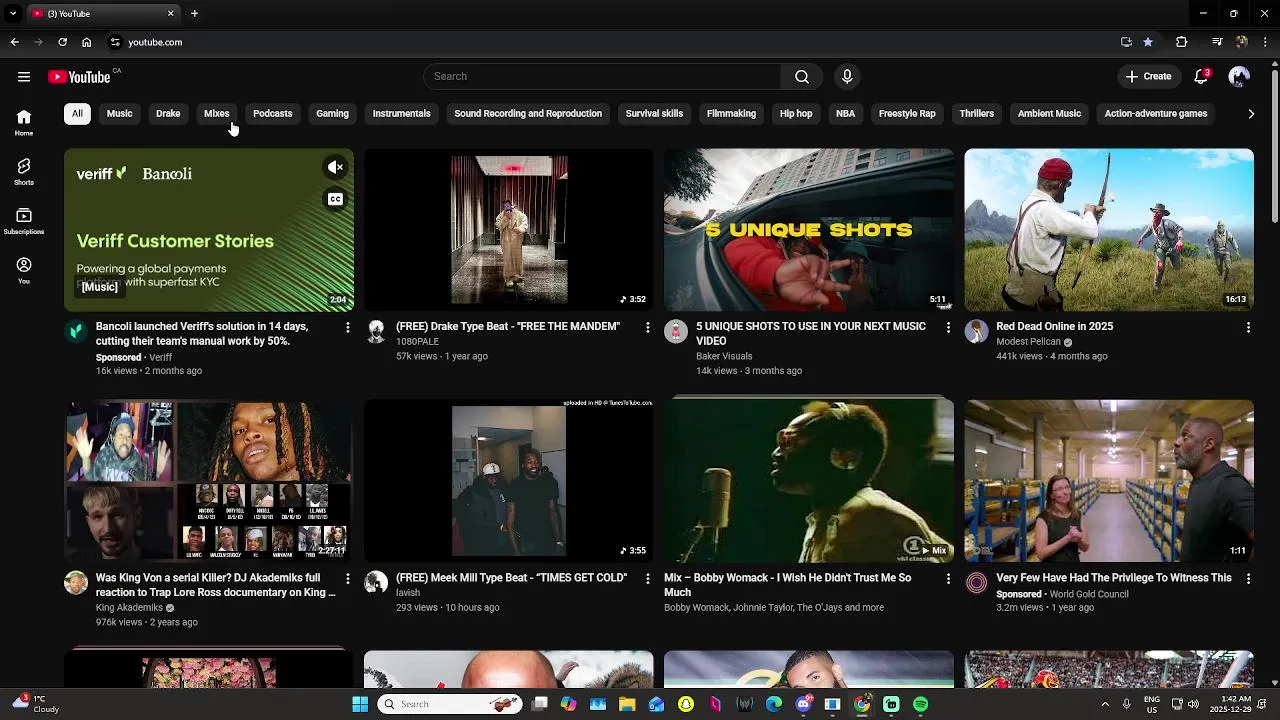Open browser extensions puzzle icon
This screenshot has height=720, width=1280.
click(x=1181, y=42)
